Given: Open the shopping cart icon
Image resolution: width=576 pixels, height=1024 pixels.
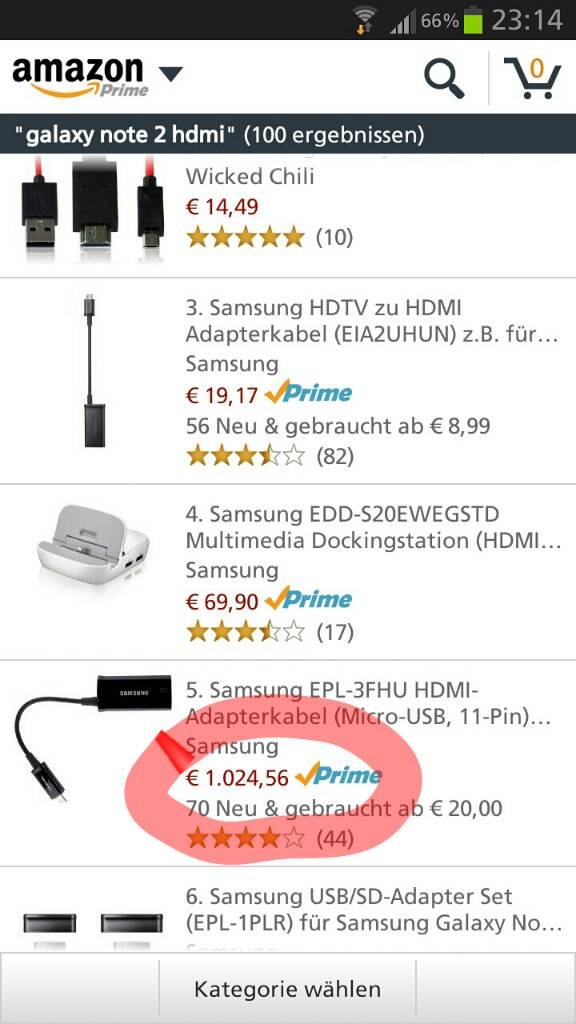Looking at the screenshot, I should click(532, 78).
